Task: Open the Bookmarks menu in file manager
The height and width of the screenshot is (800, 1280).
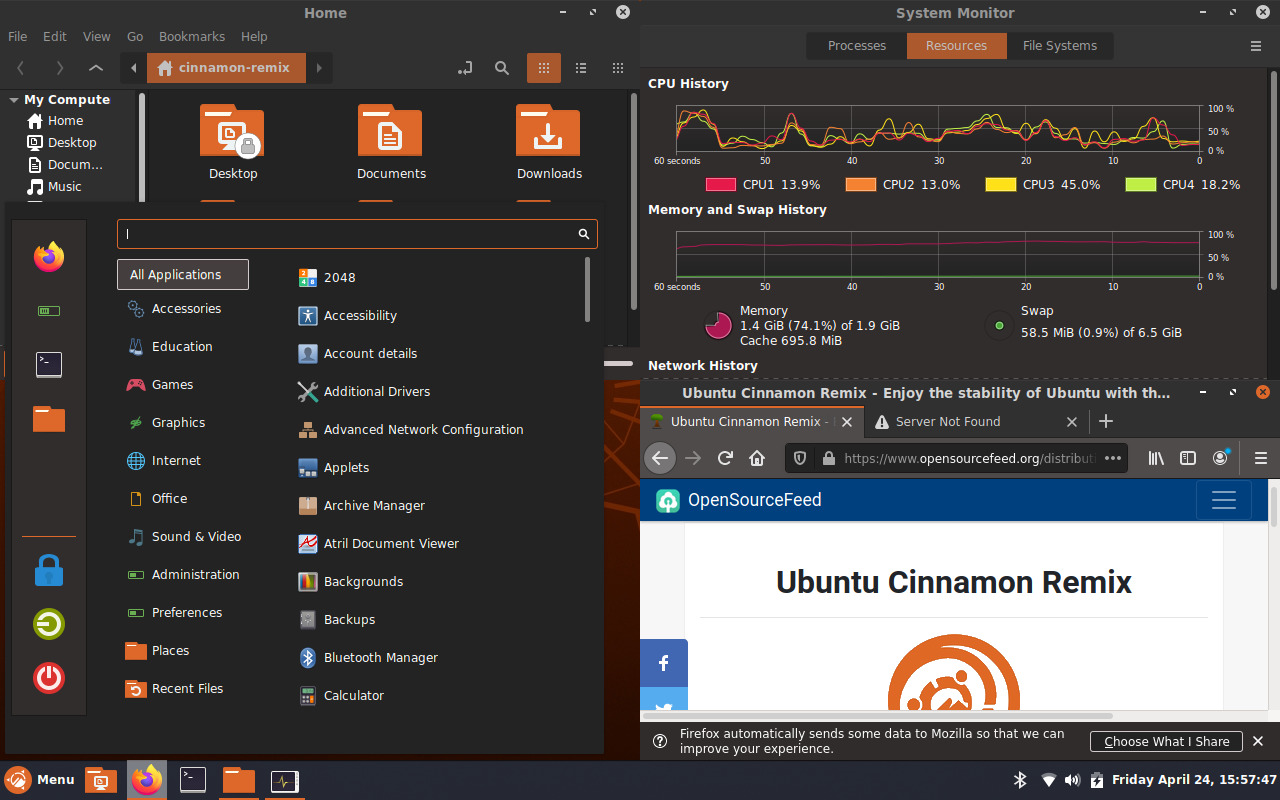Action: (x=191, y=36)
